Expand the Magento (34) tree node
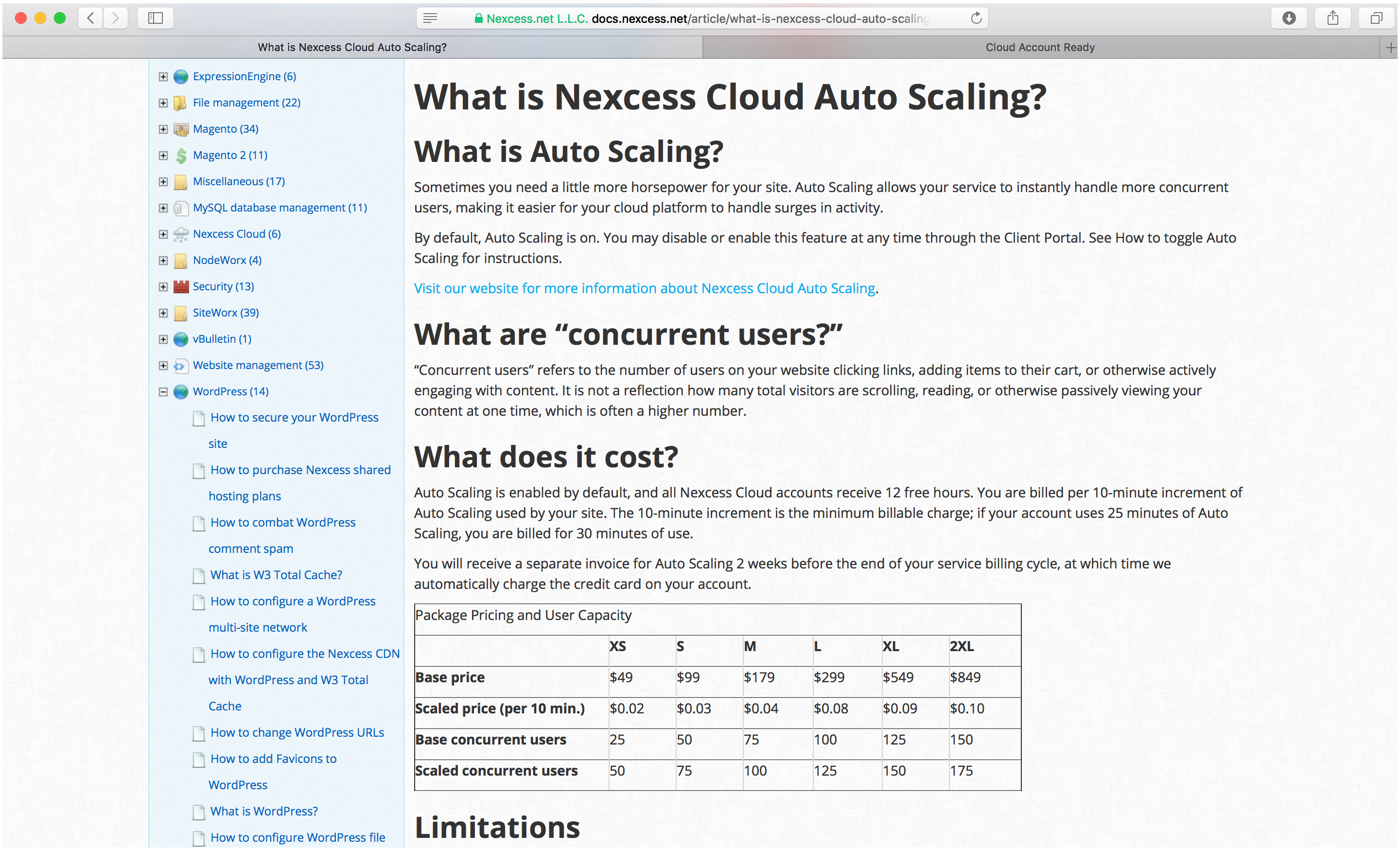Image resolution: width=1400 pixels, height=851 pixels. coord(163,129)
